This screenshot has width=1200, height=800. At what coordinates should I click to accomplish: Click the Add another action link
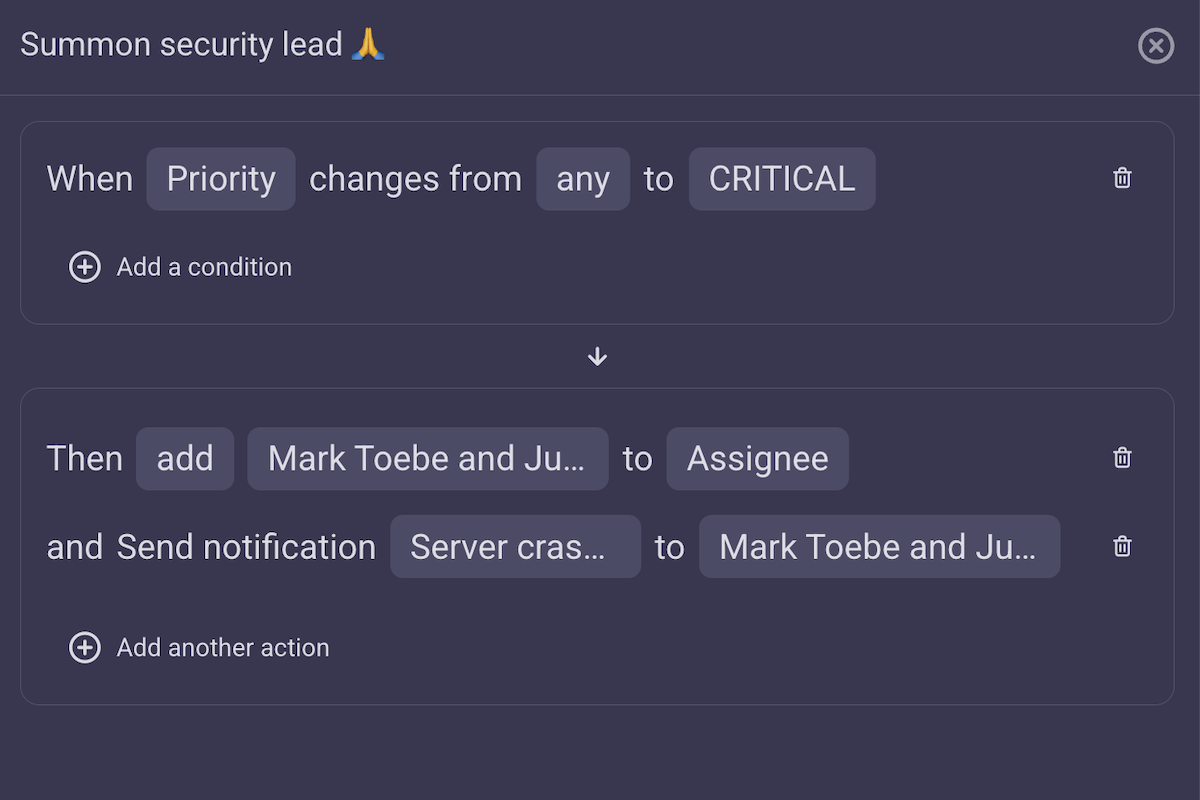223,648
